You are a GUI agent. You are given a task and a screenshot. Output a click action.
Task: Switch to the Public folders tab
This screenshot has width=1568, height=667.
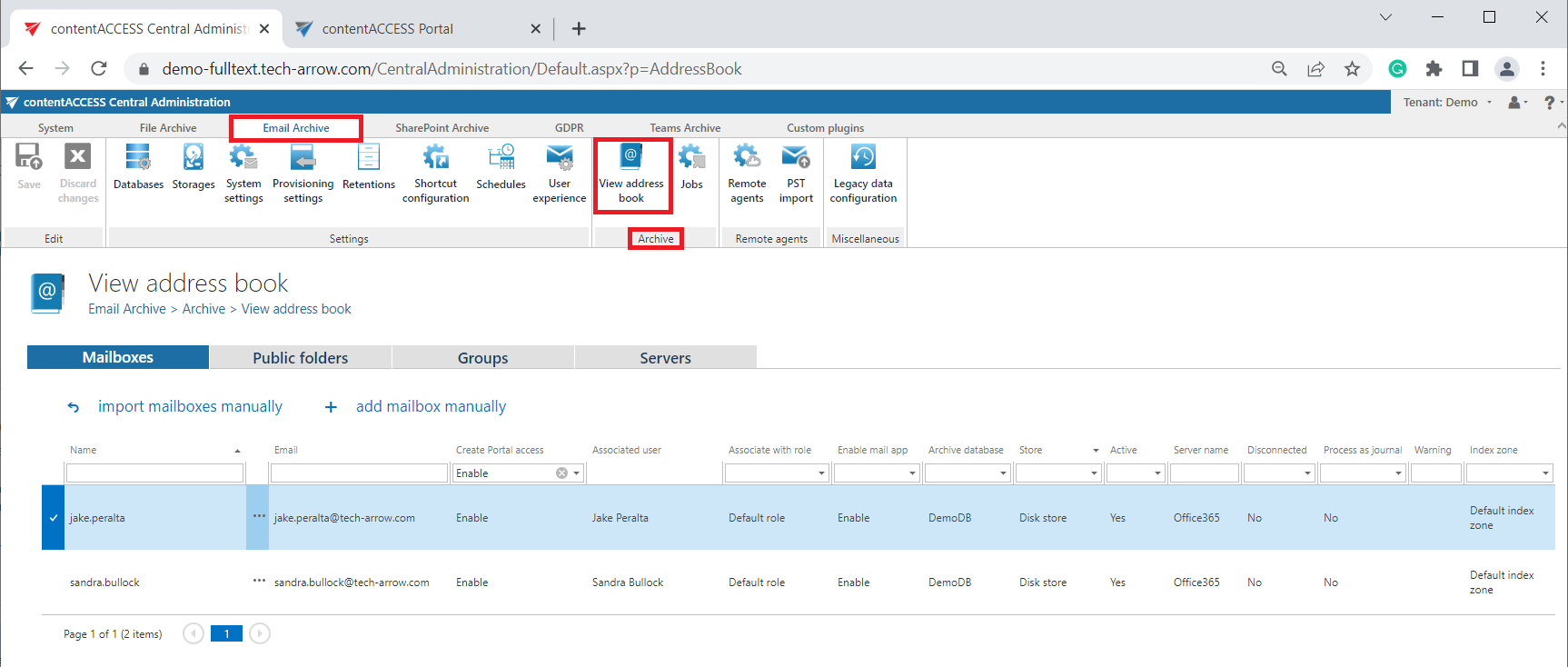tap(300, 358)
